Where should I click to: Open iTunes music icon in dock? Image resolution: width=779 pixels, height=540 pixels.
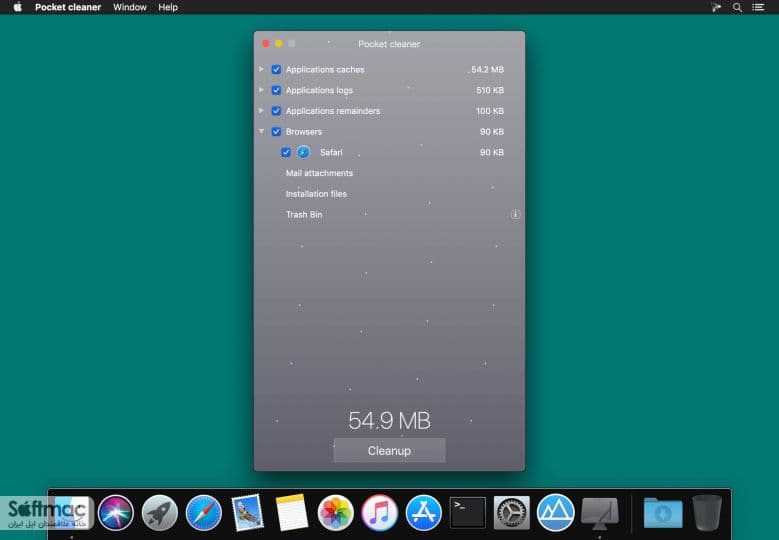coord(380,513)
